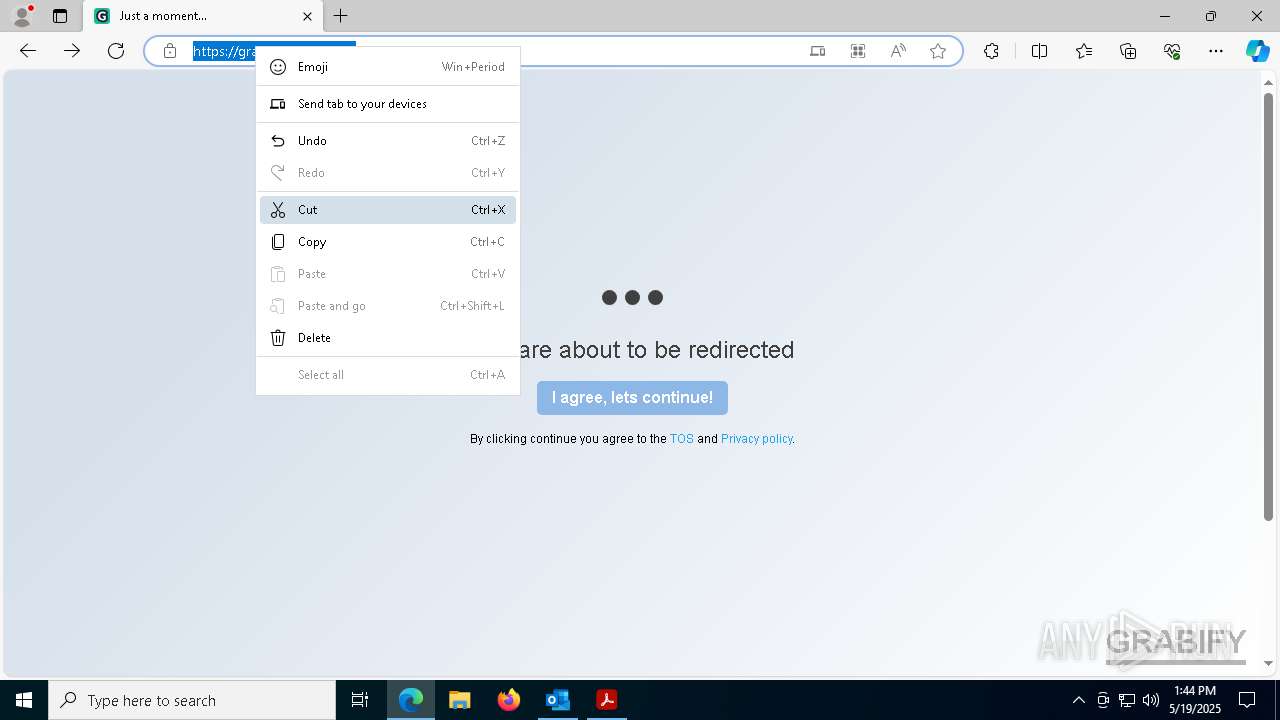Choose Select all in the context menu
Viewport: 1280px width, 720px height.
coord(388,375)
